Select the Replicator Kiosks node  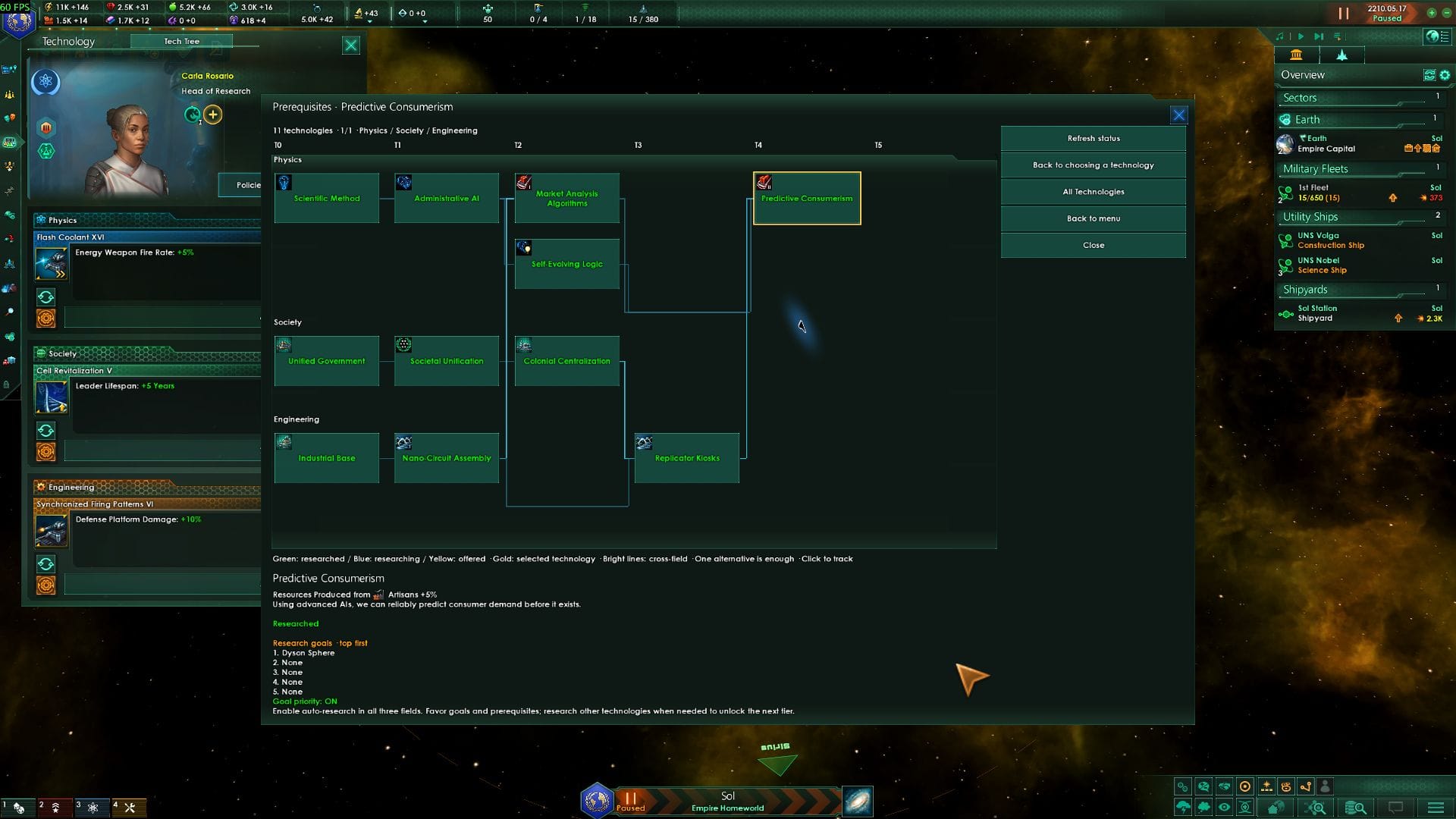[687, 458]
